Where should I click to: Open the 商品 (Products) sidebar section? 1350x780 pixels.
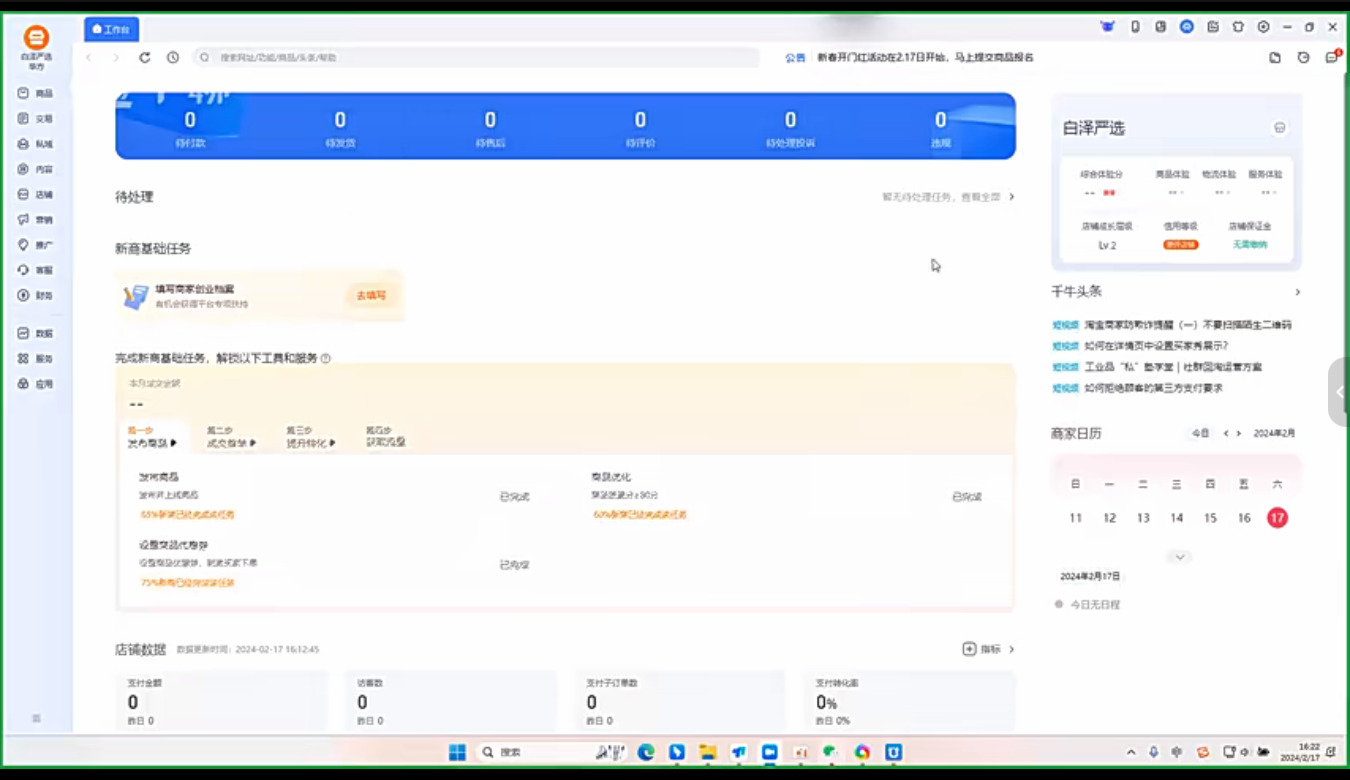[35, 93]
